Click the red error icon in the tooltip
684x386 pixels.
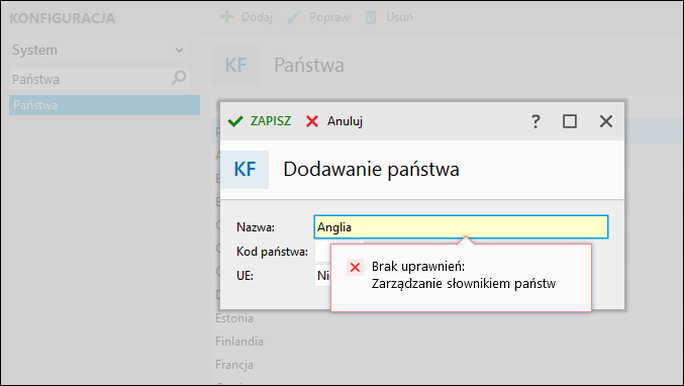pos(355,267)
